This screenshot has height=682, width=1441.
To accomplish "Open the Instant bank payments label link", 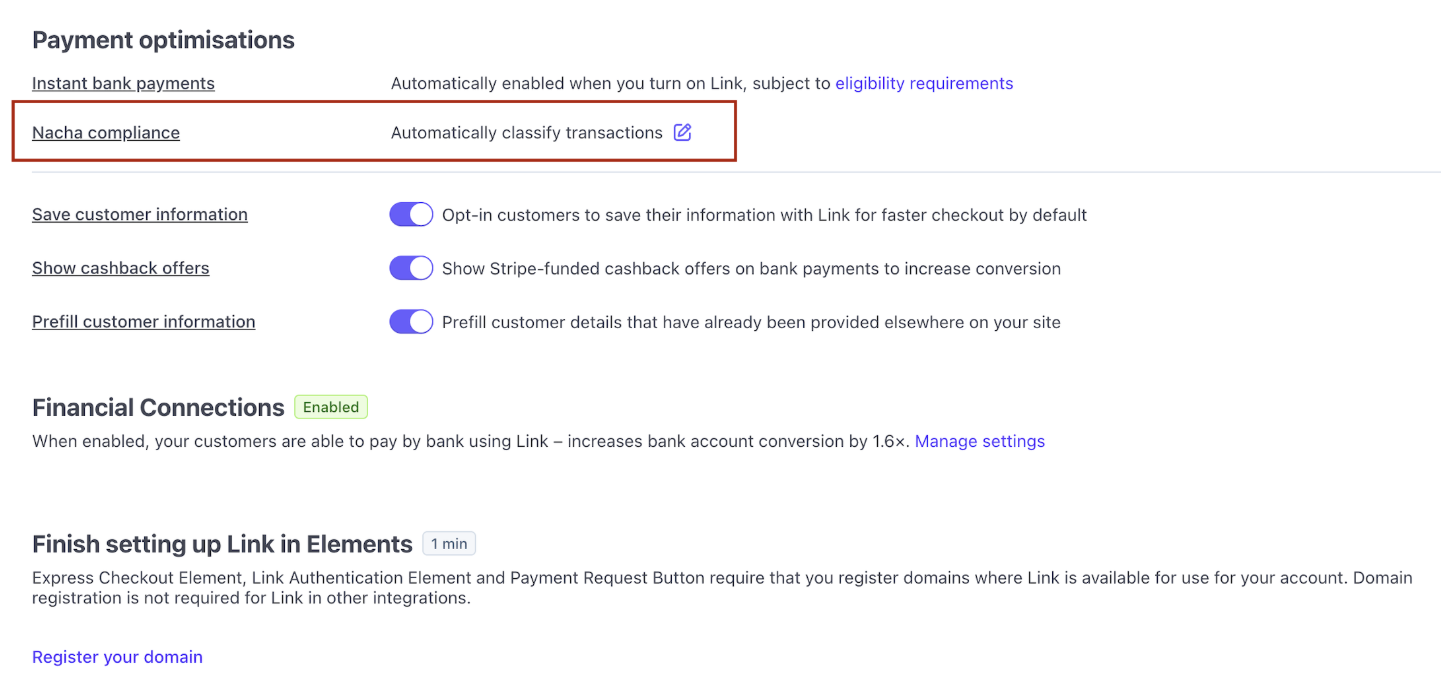I will (123, 83).
